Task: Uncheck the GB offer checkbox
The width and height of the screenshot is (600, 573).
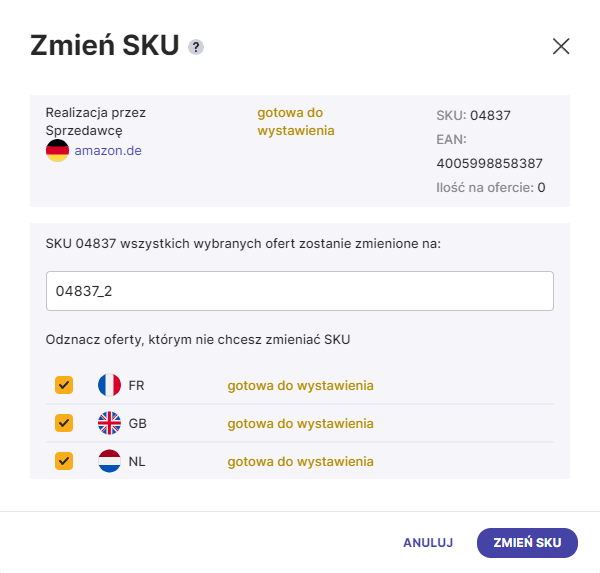Action: click(64, 423)
